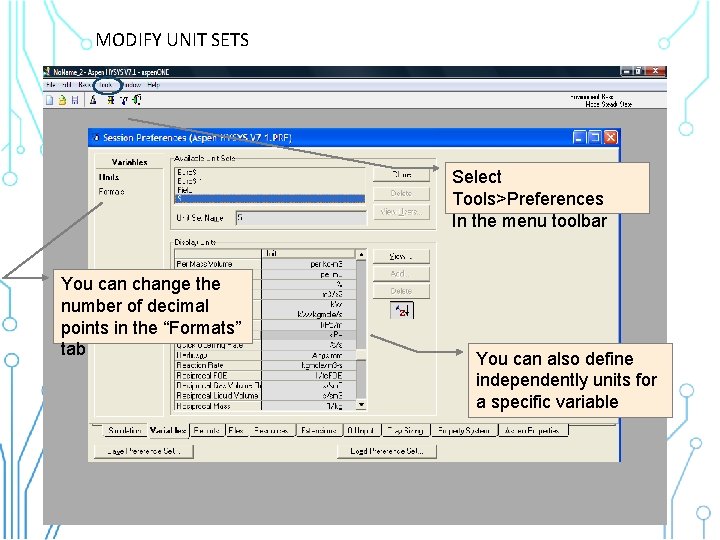Screen dimensions: 720x540
Task: Select the Units page under Variables
Action: (x=109, y=177)
